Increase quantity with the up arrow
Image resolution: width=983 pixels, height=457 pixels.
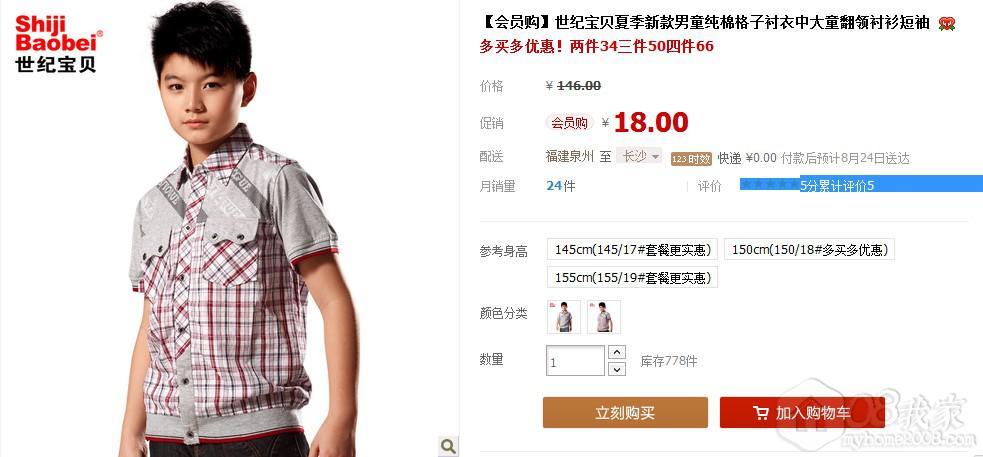pos(618,352)
